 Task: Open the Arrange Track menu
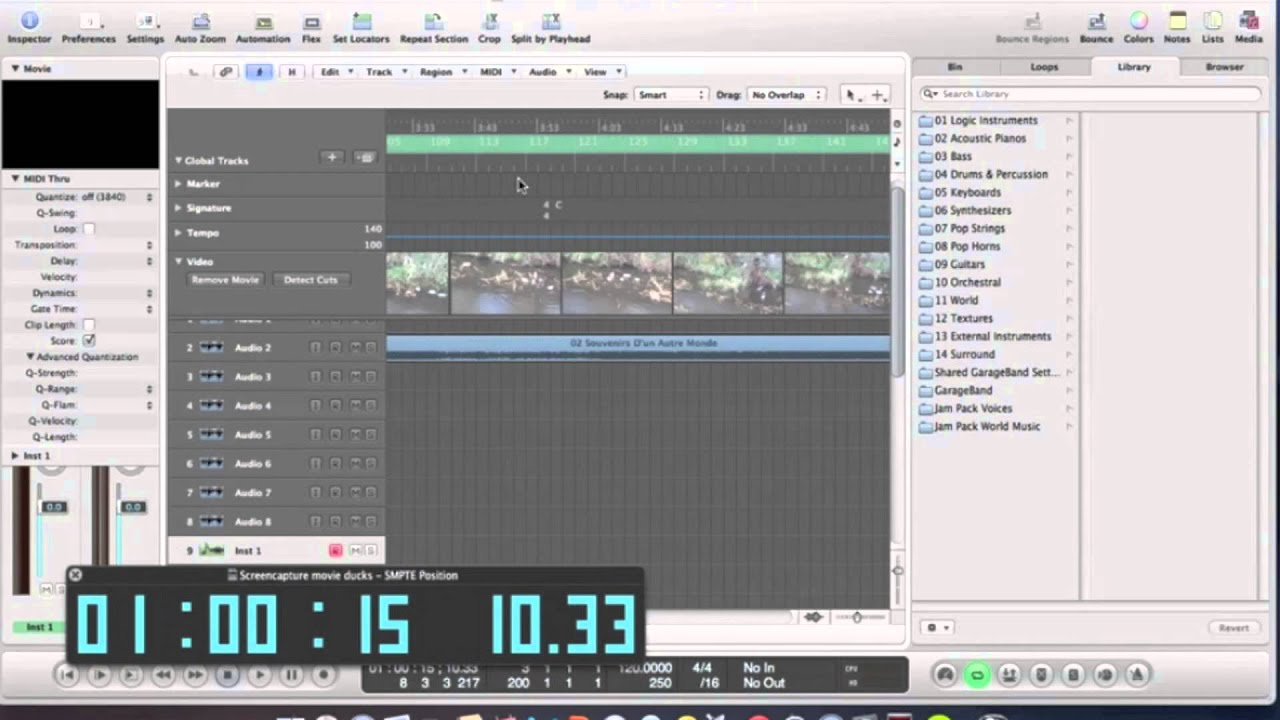pos(385,72)
